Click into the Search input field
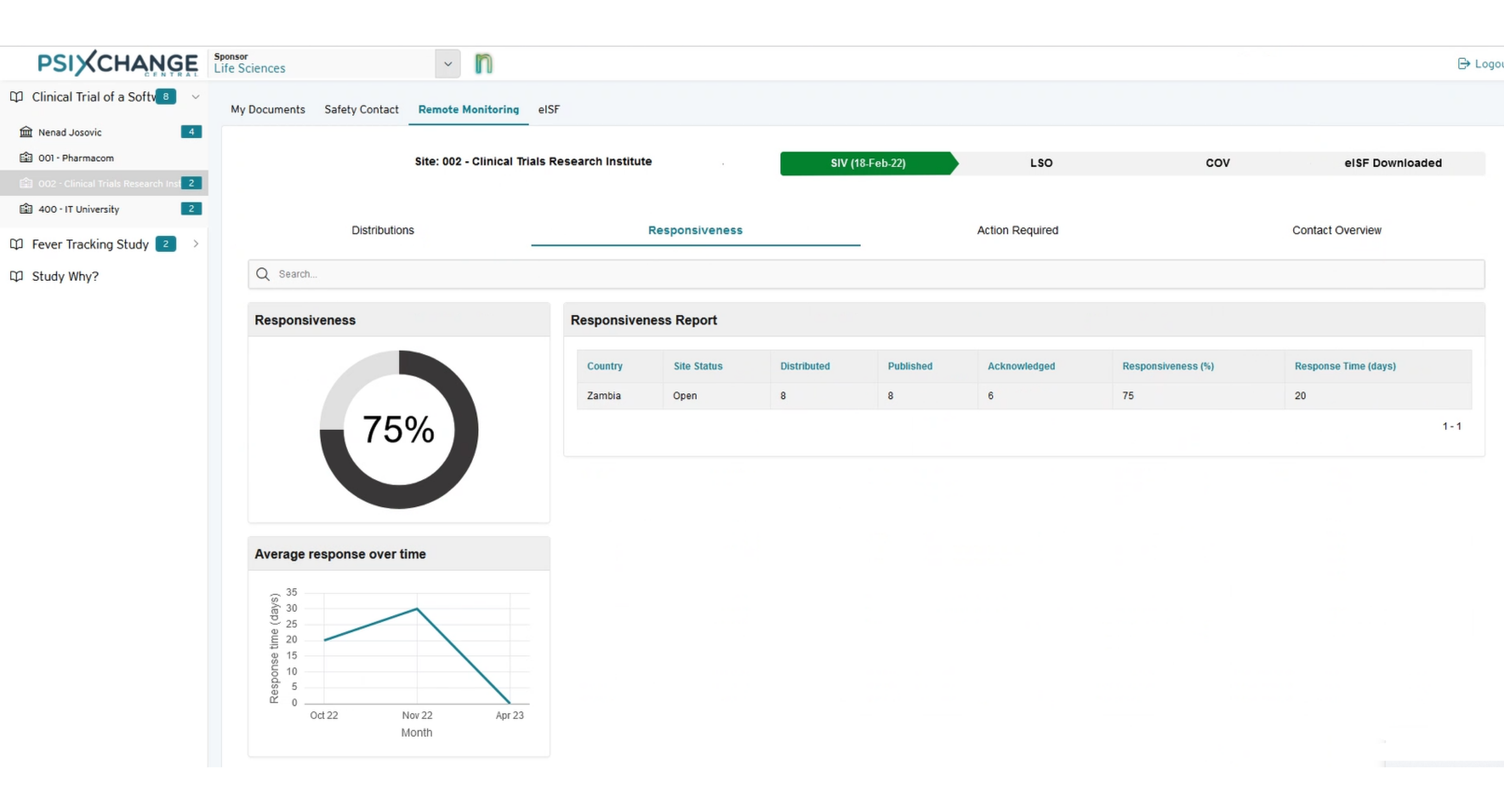The height and width of the screenshot is (812, 1504). pyautogui.click(x=867, y=274)
